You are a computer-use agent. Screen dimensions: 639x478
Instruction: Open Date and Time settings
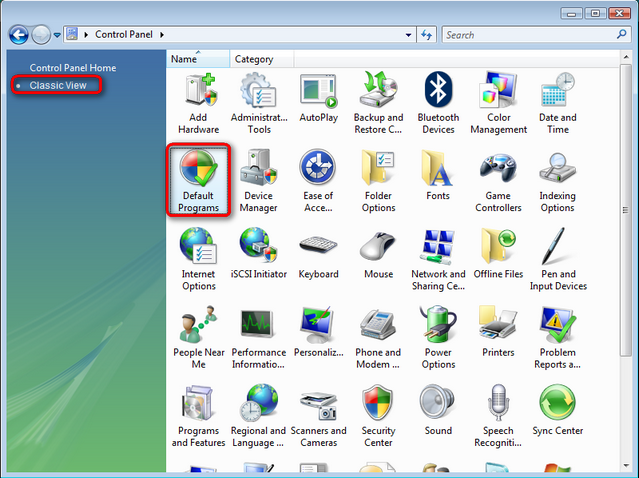pos(557,104)
